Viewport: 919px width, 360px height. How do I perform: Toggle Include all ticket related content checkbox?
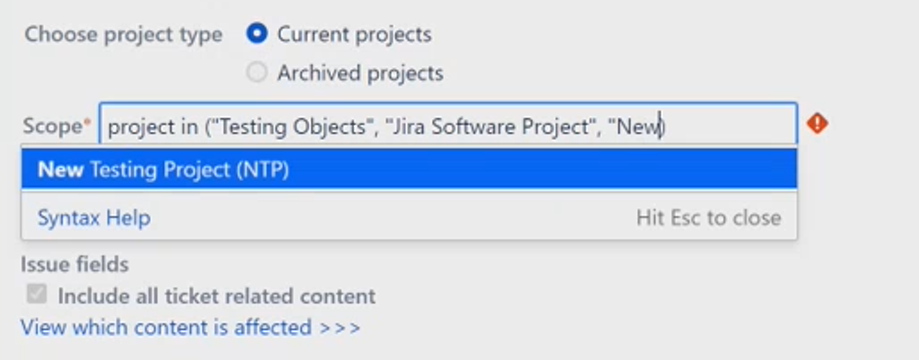(36, 294)
